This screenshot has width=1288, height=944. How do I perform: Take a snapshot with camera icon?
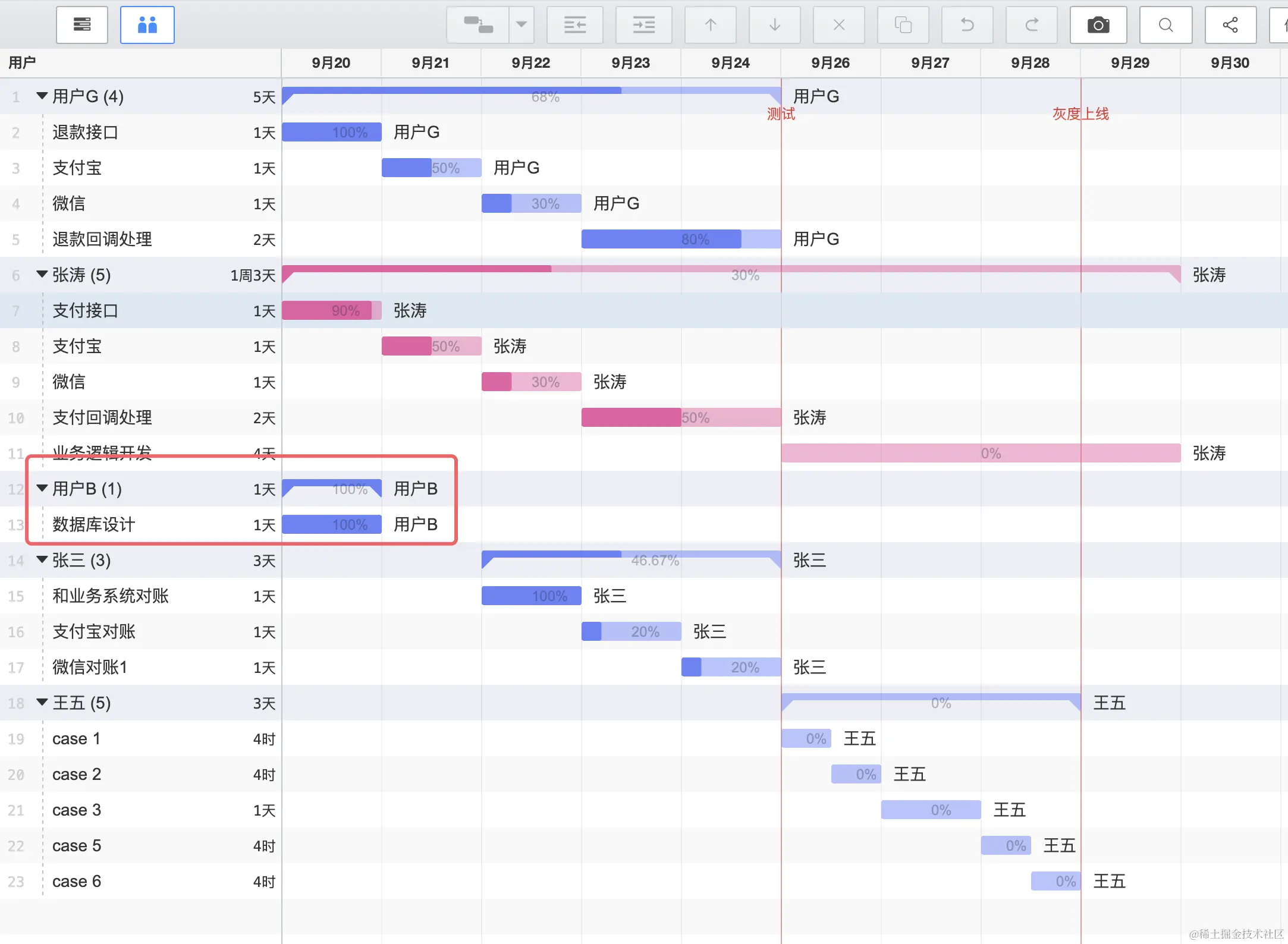click(1098, 25)
